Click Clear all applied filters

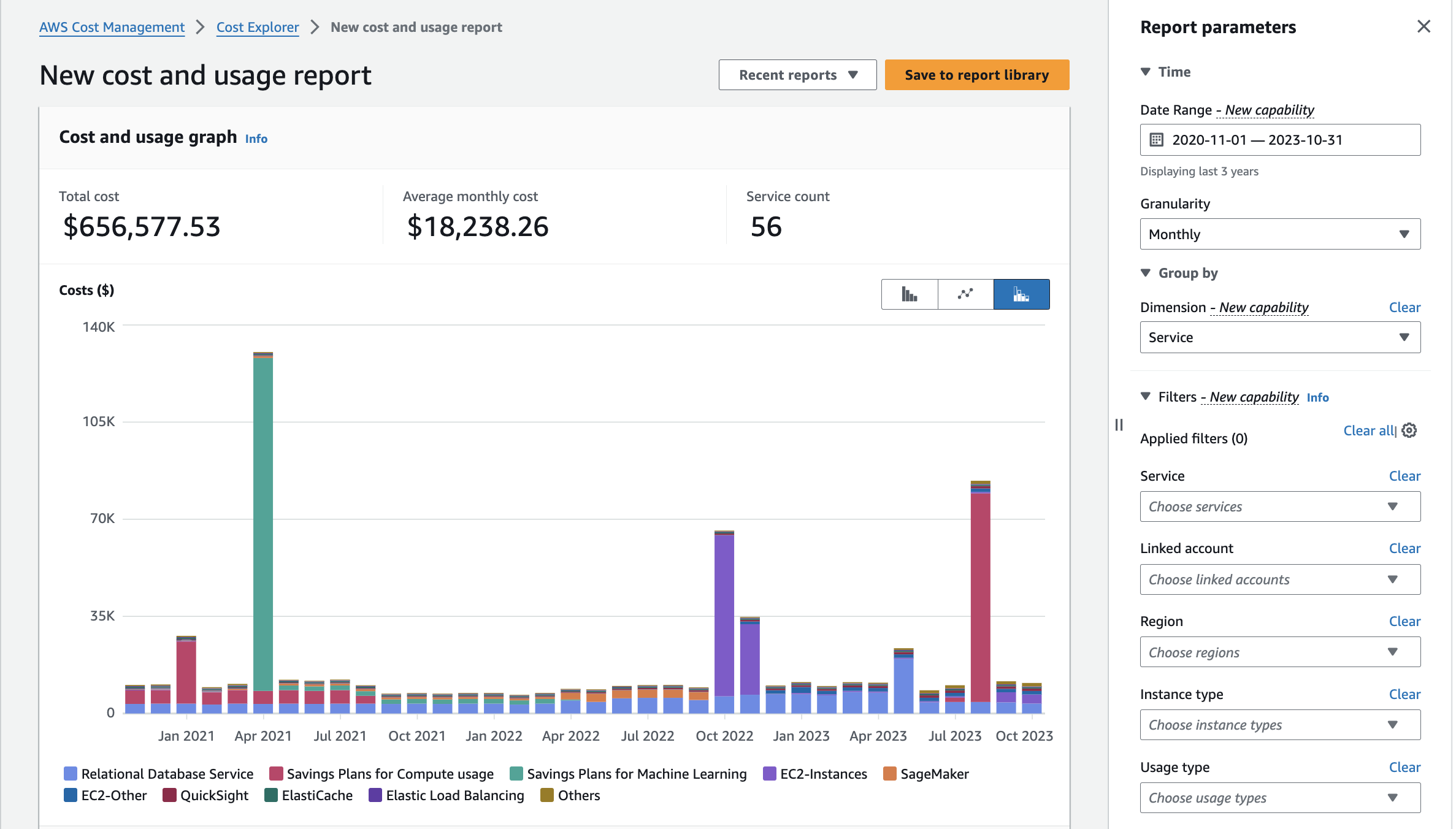point(1369,430)
